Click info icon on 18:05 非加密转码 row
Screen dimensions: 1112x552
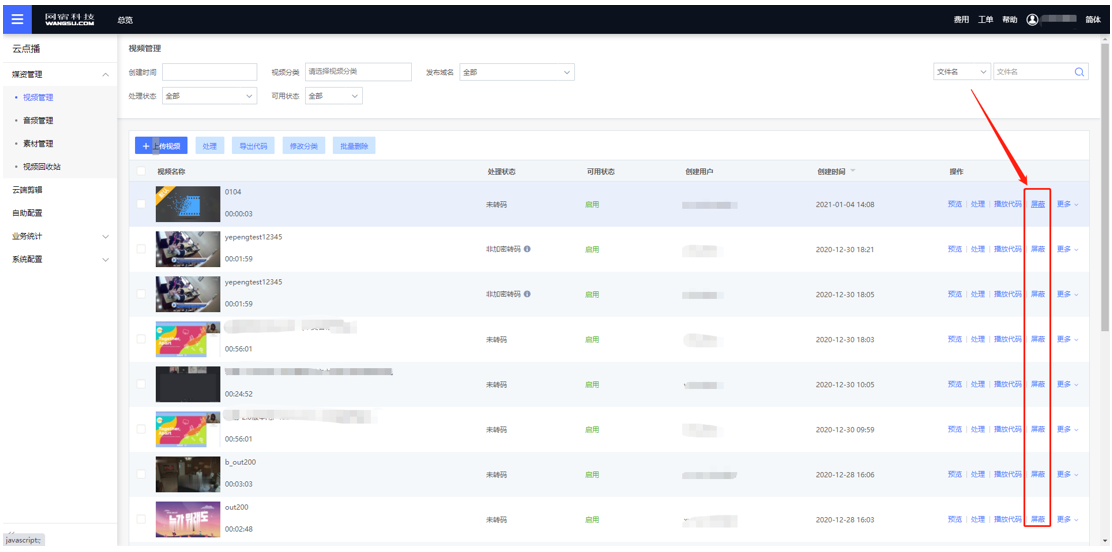(x=527, y=294)
